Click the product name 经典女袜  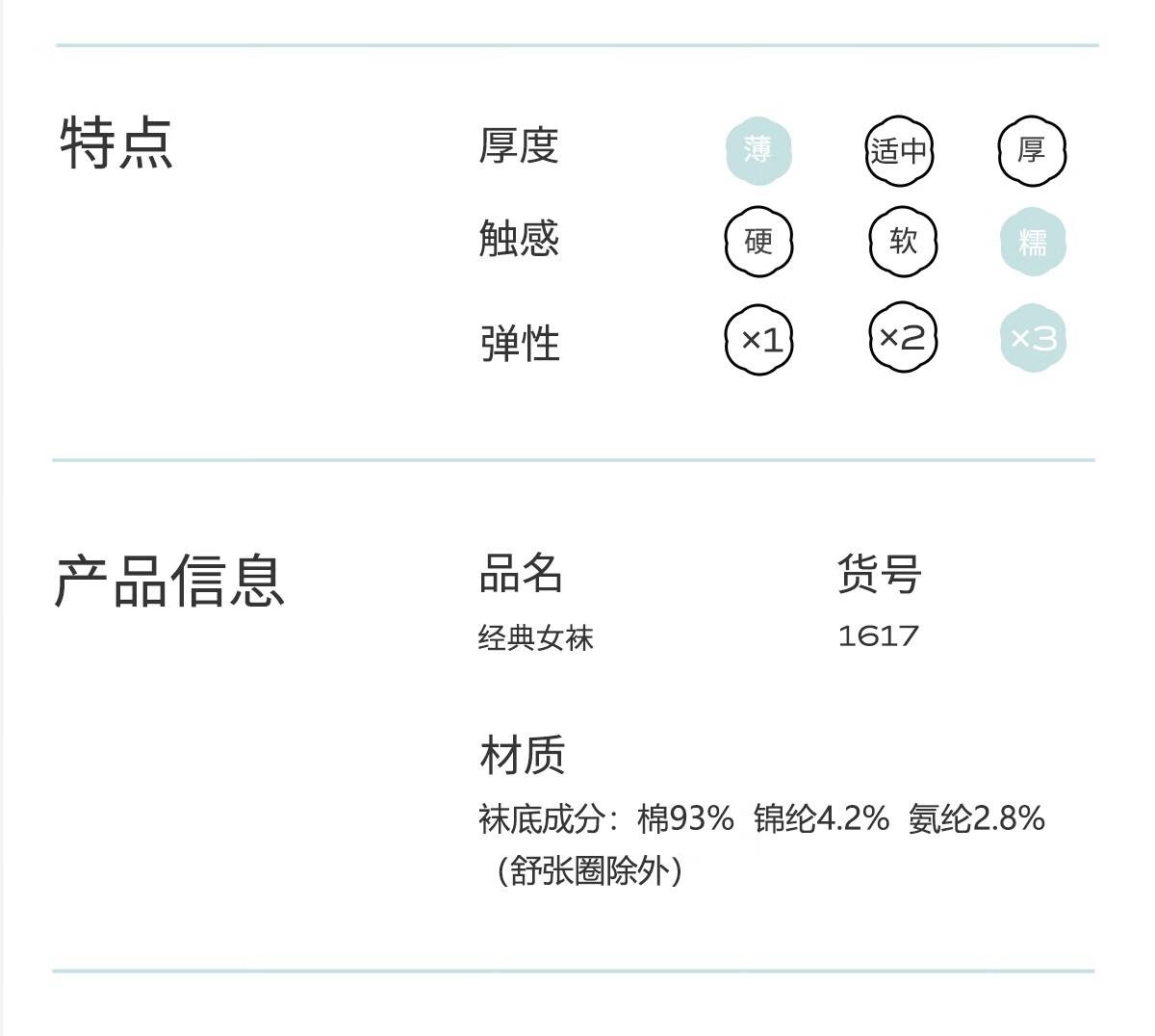click(x=536, y=637)
